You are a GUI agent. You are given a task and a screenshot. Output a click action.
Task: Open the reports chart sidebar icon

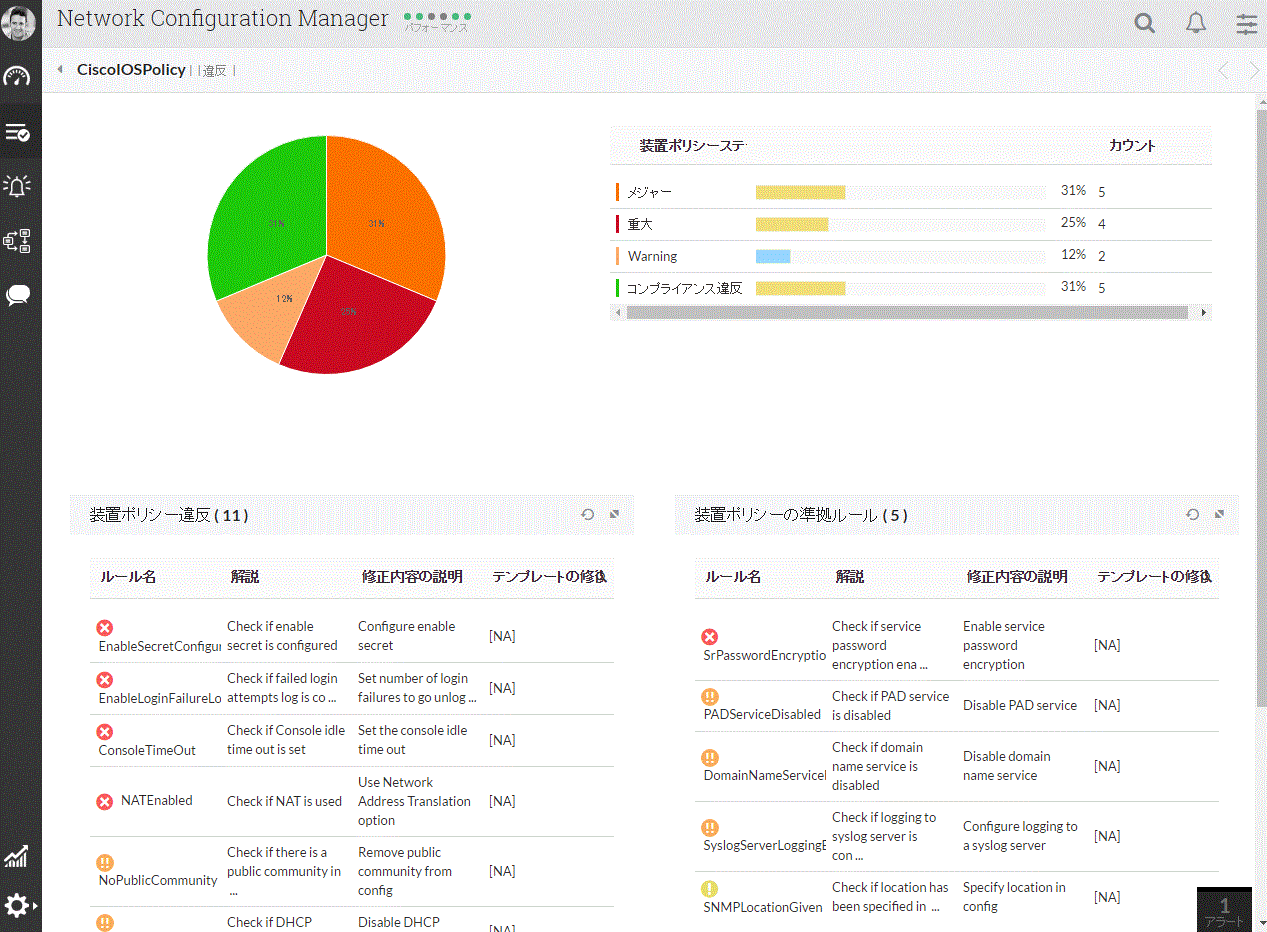point(17,856)
